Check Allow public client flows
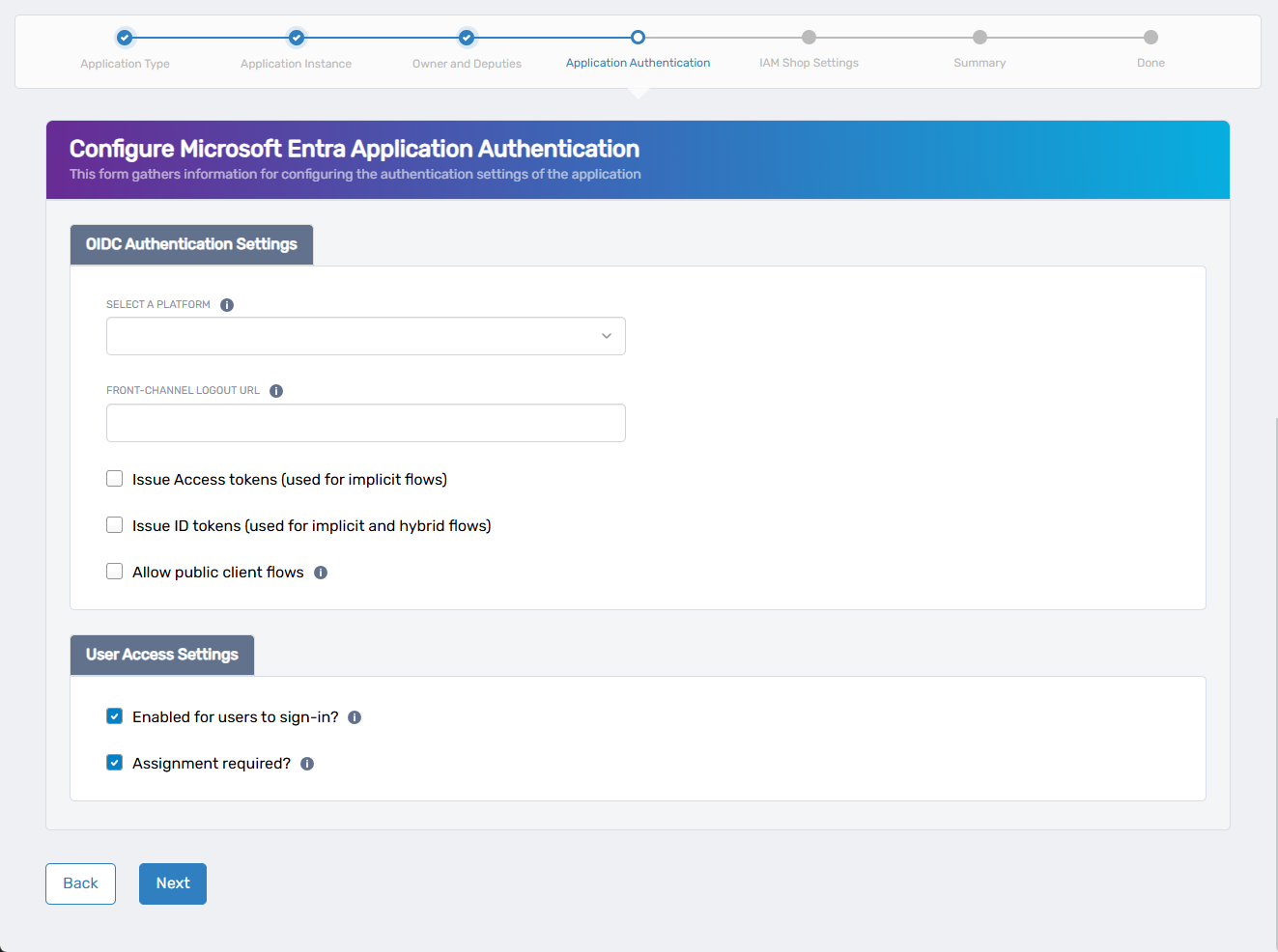This screenshot has height=952, width=1278. [x=114, y=571]
